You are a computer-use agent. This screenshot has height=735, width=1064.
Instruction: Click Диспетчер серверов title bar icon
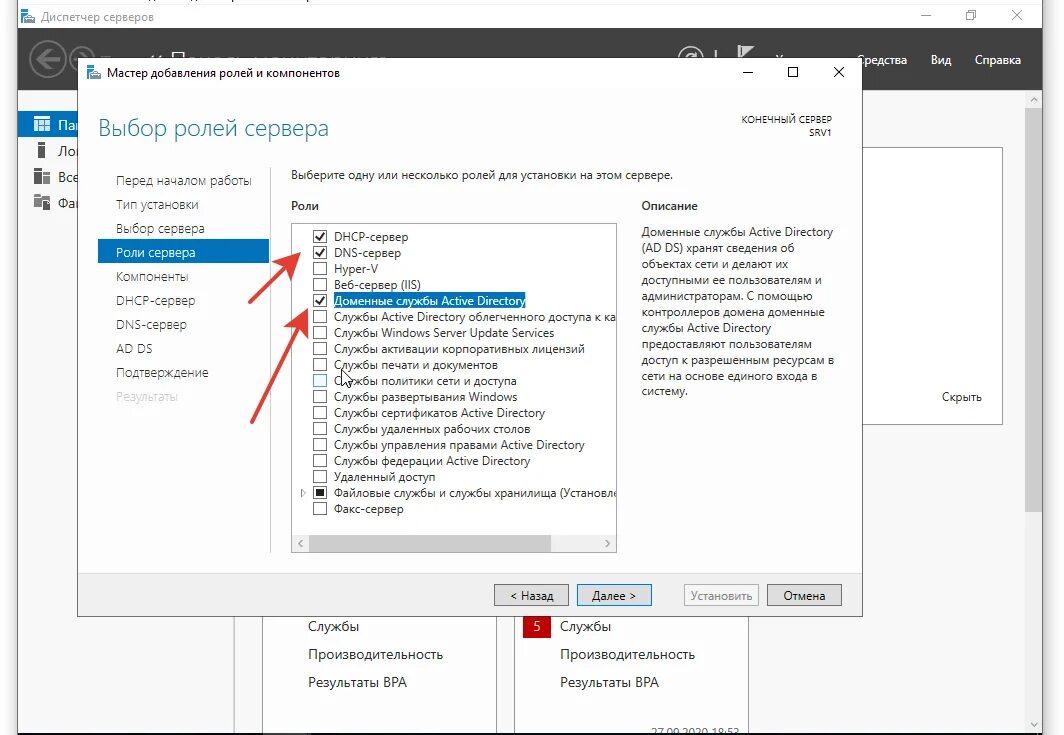(28, 16)
